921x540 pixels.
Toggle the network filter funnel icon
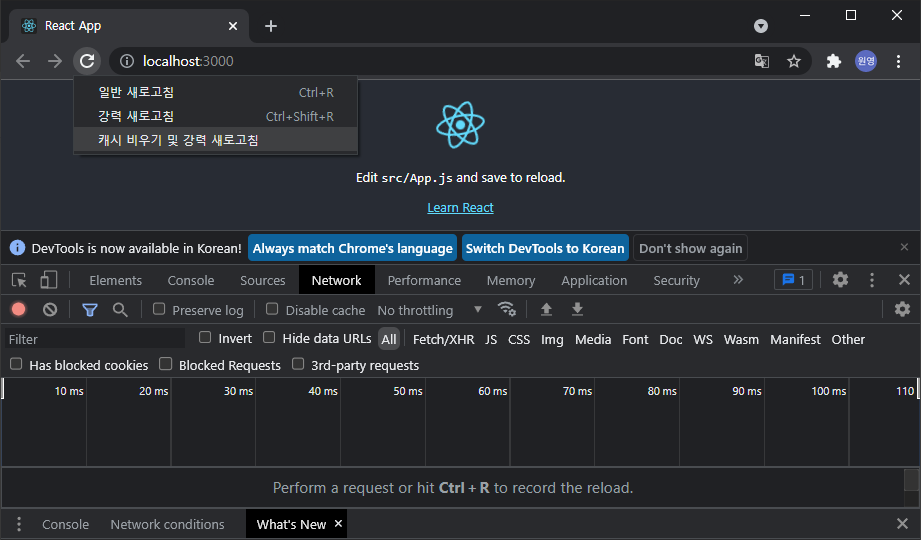tap(90, 310)
